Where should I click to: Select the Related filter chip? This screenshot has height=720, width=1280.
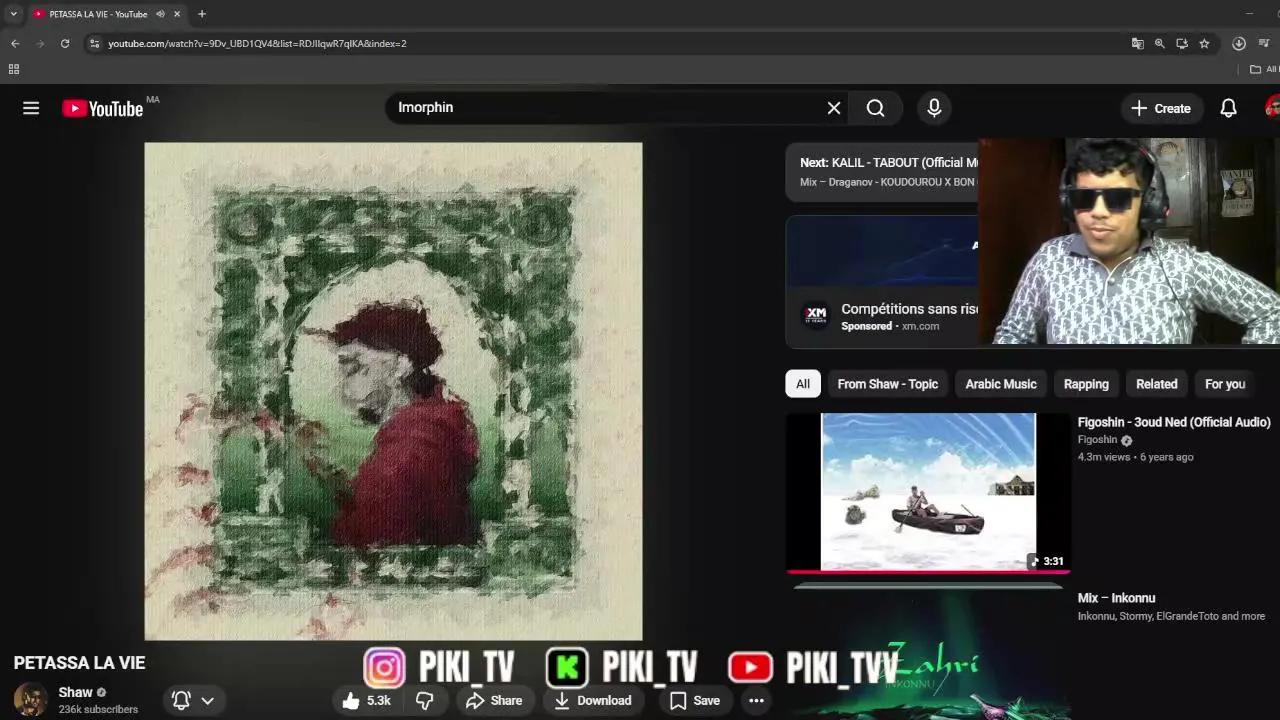coord(1156,384)
